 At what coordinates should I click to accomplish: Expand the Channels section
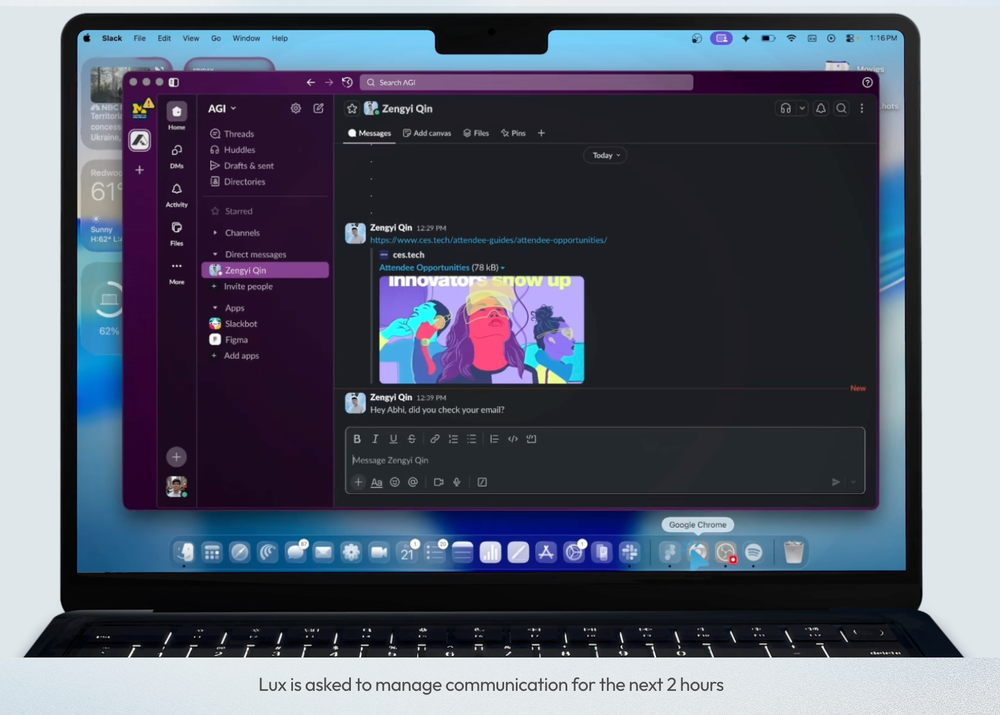click(214, 232)
